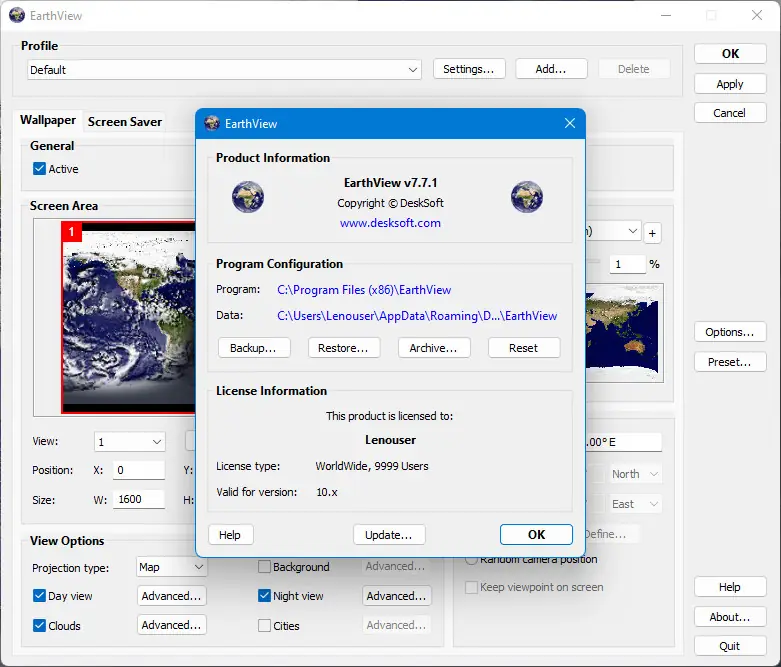Switch to the Screen Saver tab
This screenshot has height=667, width=781.
(125, 122)
